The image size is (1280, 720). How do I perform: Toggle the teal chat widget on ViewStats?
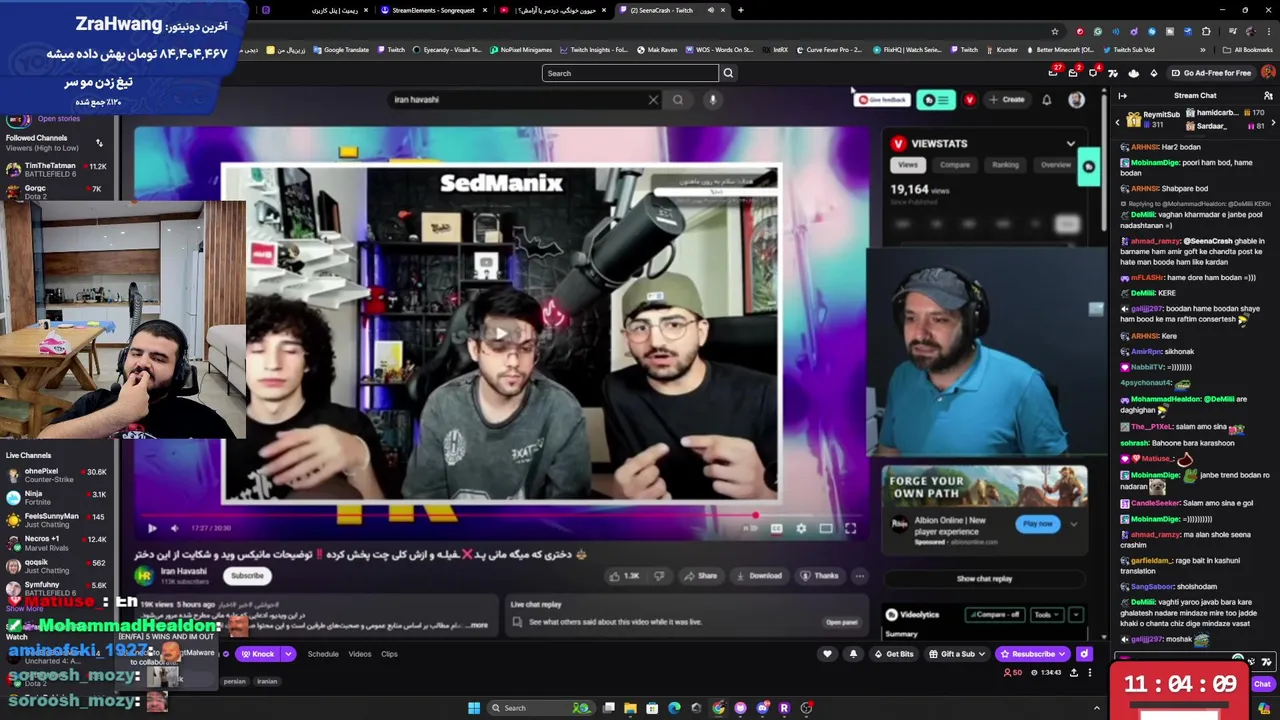pyautogui.click(x=1089, y=167)
